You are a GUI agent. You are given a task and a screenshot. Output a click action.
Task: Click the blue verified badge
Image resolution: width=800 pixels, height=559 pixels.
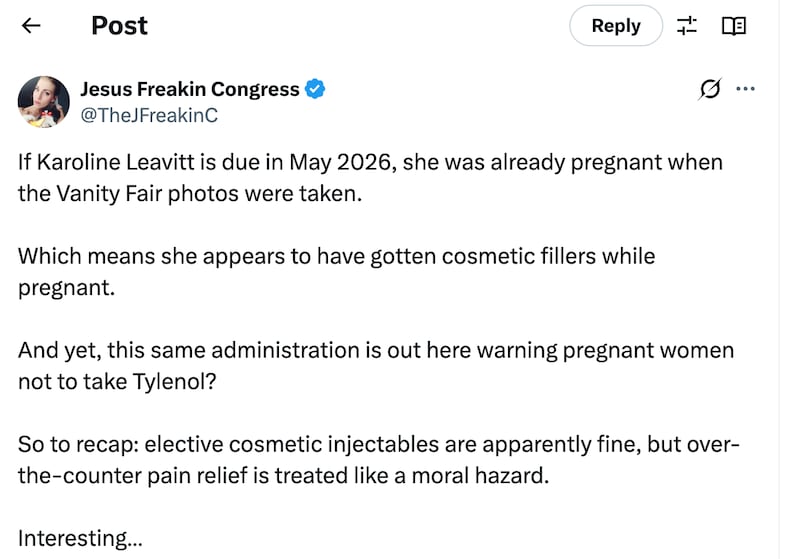coord(315,89)
